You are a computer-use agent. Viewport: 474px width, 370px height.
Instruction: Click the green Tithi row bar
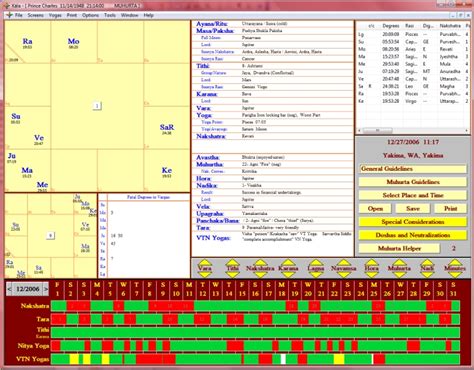coord(255,332)
